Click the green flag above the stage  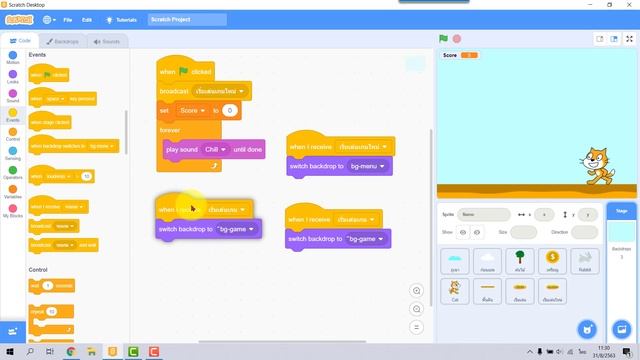click(x=443, y=39)
